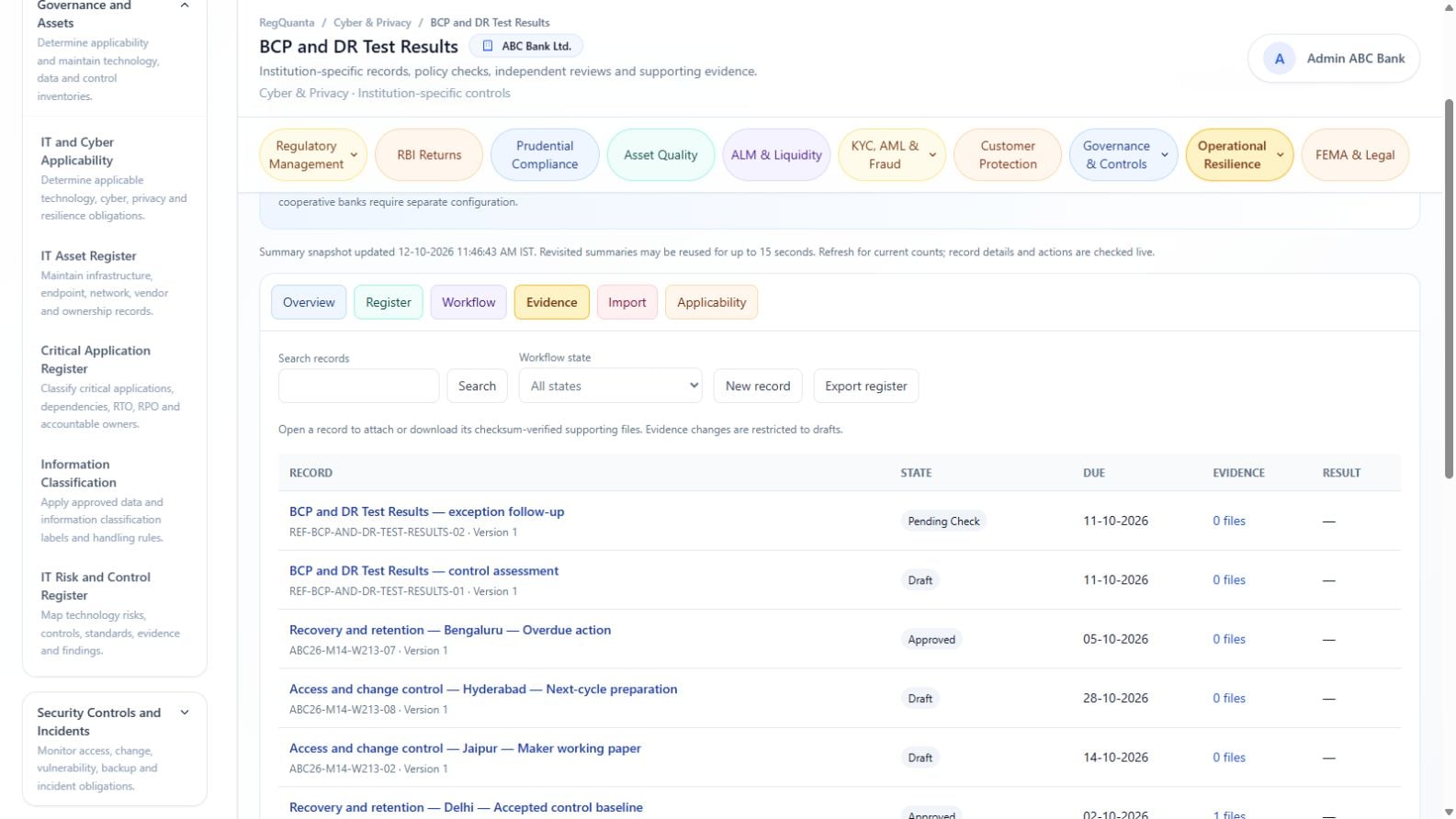Image resolution: width=1456 pixels, height=819 pixels.
Task: Open Customer Protection module
Action: 1008,155
